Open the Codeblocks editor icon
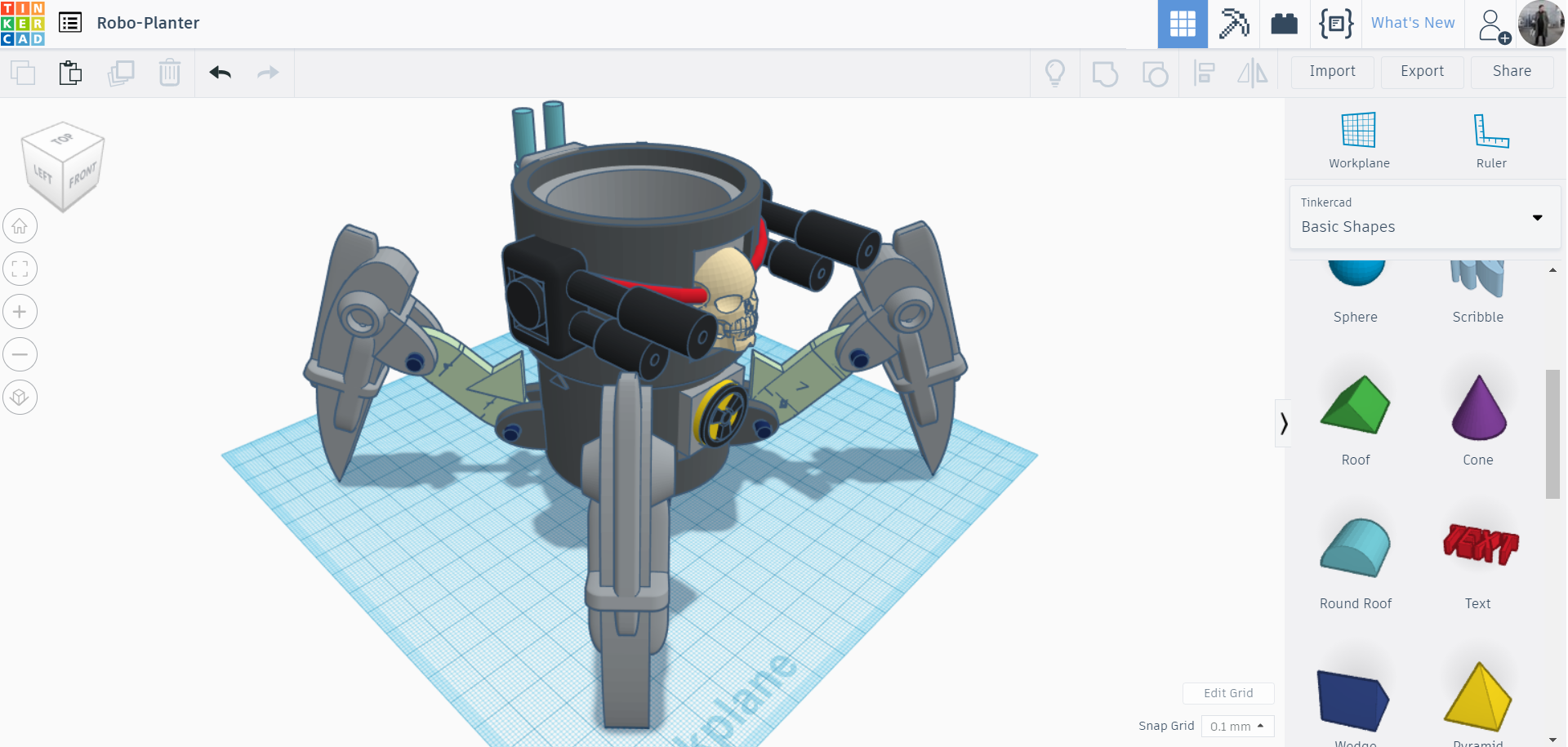1568x747 pixels. 1336,24
